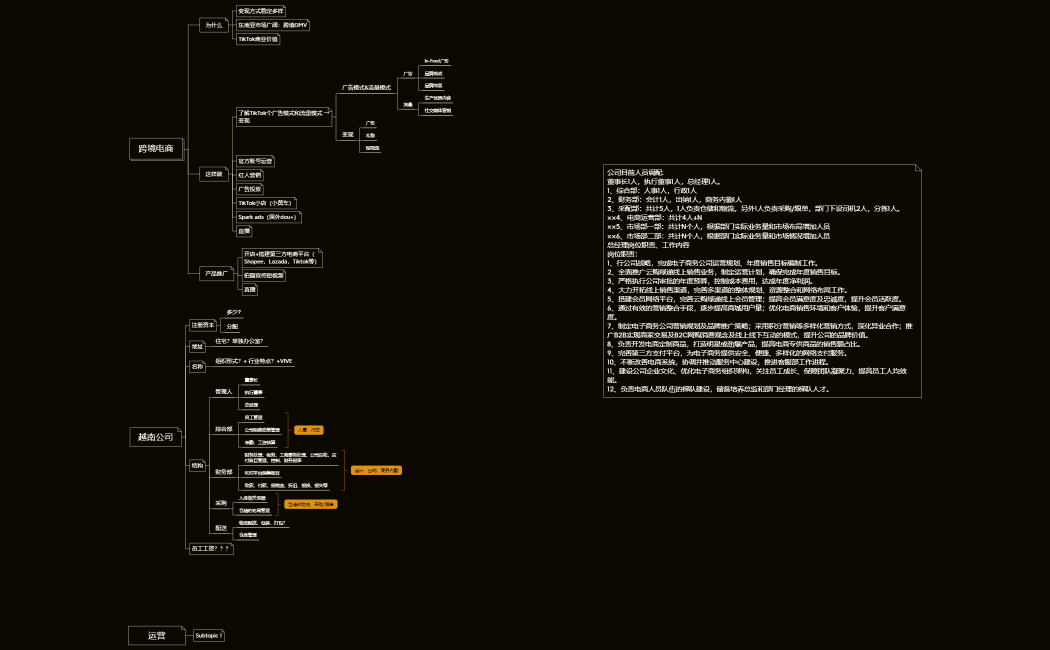This screenshot has height=650, width=1050.
Task: Click the 广告投放 node
Action: tap(249, 188)
